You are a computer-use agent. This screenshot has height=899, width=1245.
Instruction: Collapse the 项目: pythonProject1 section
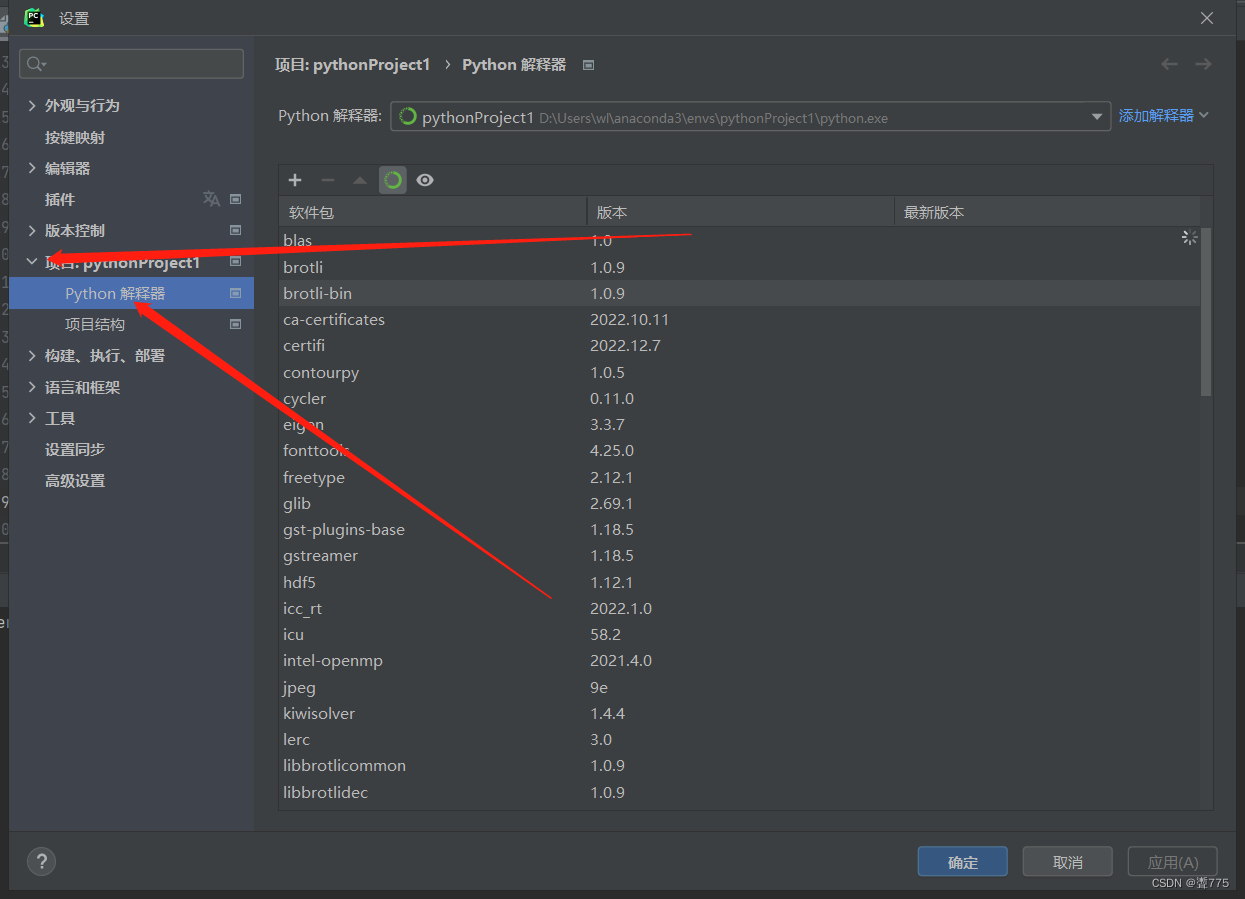(32, 262)
